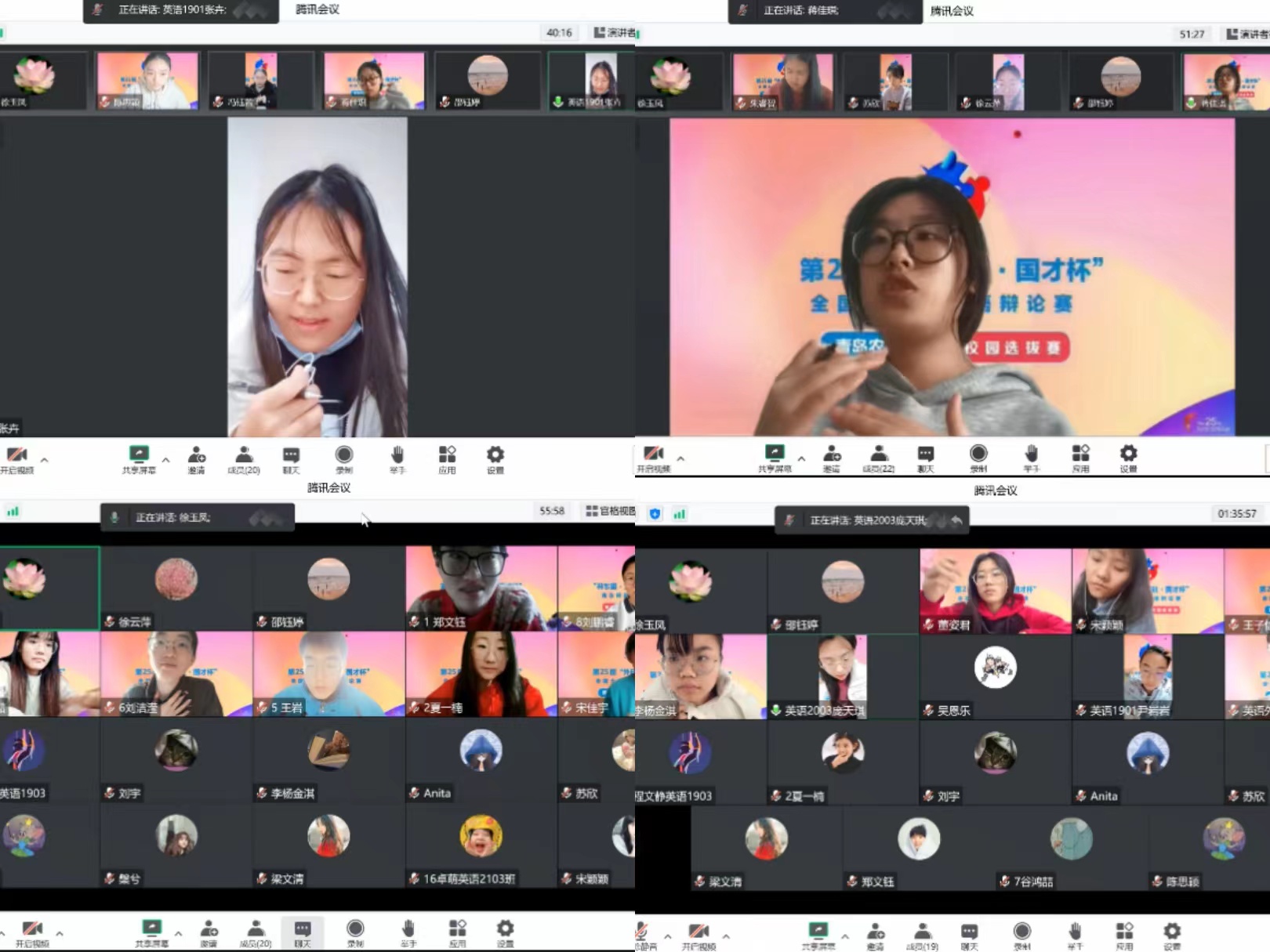Open the 成员(22) members list
This screenshot has height=952, width=1270.
pos(879,458)
